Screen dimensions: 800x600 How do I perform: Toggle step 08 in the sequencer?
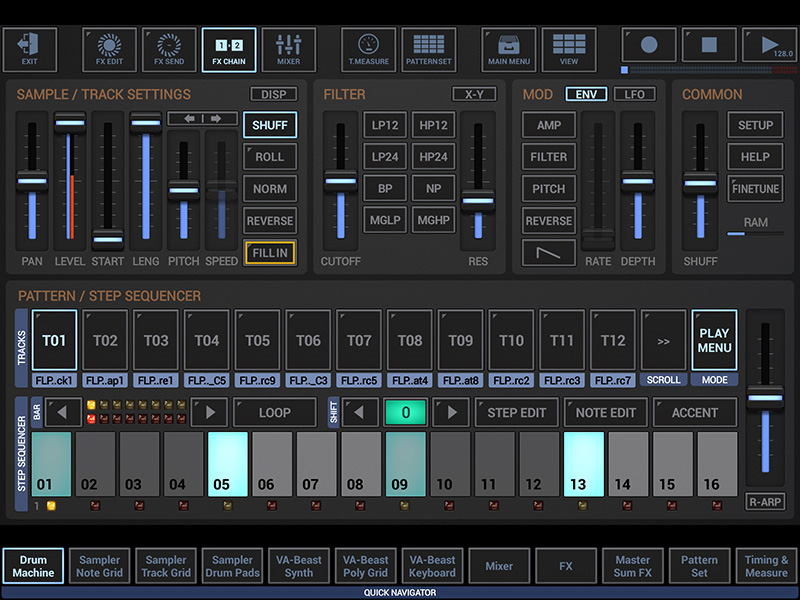361,464
